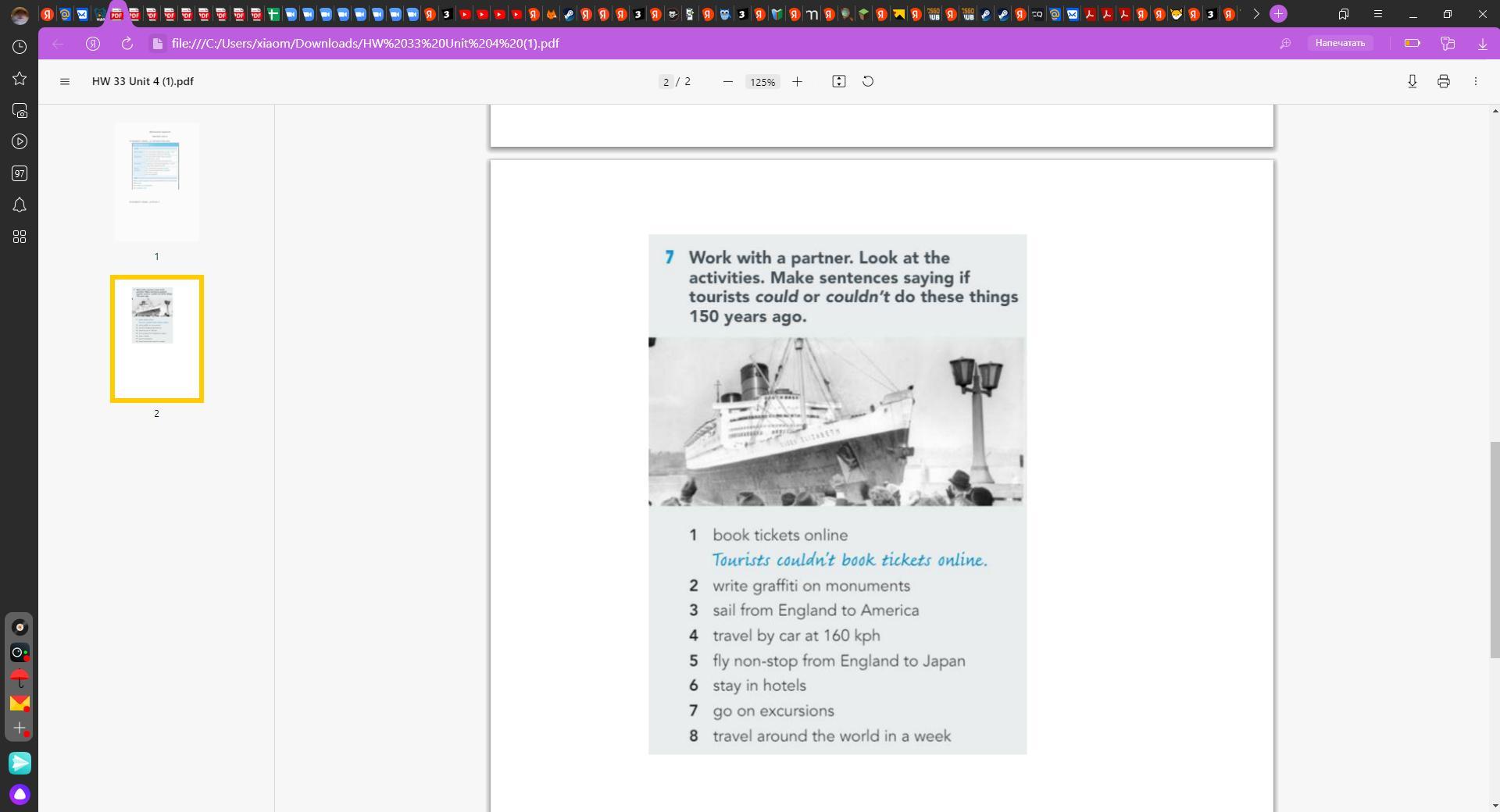Select the active PDF tab

116,14
